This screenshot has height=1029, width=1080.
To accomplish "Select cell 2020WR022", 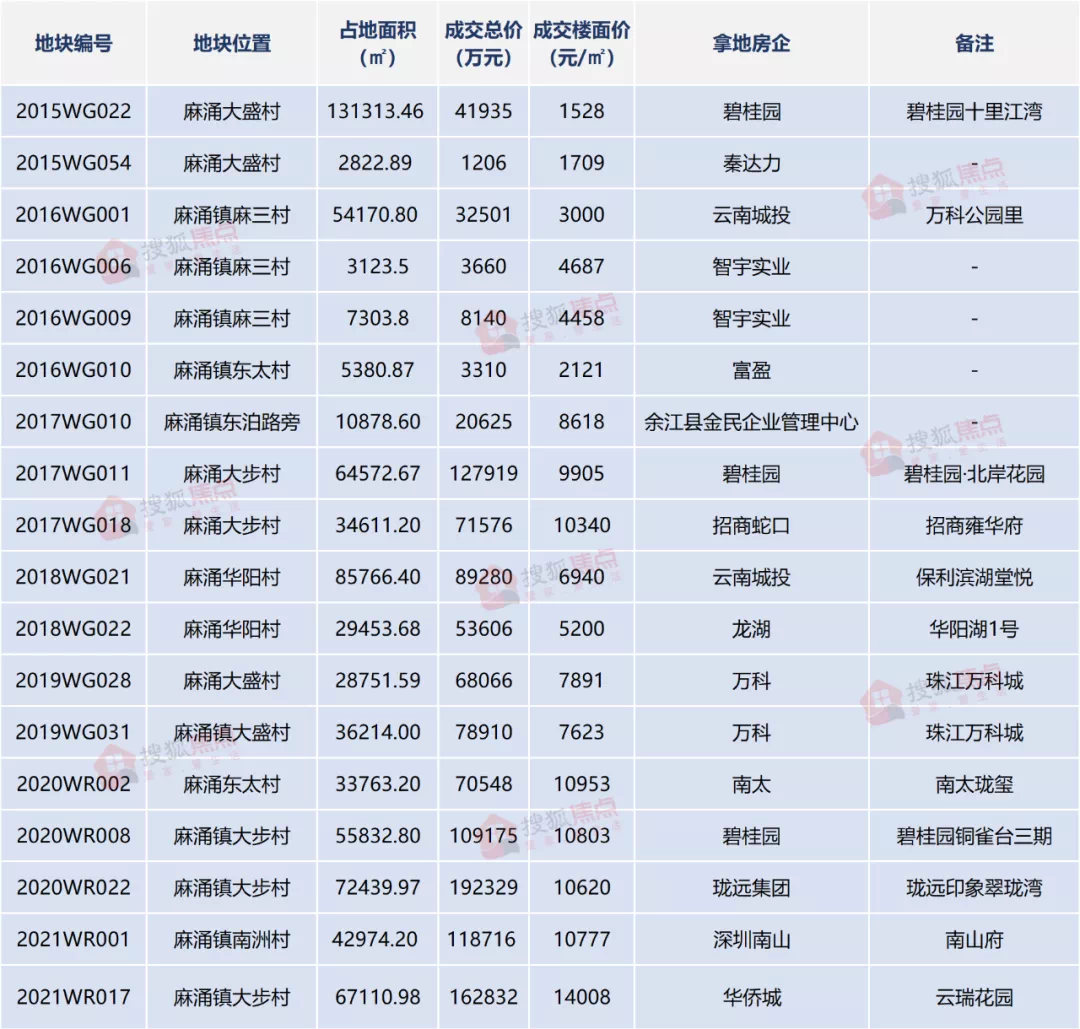I will (74, 887).
